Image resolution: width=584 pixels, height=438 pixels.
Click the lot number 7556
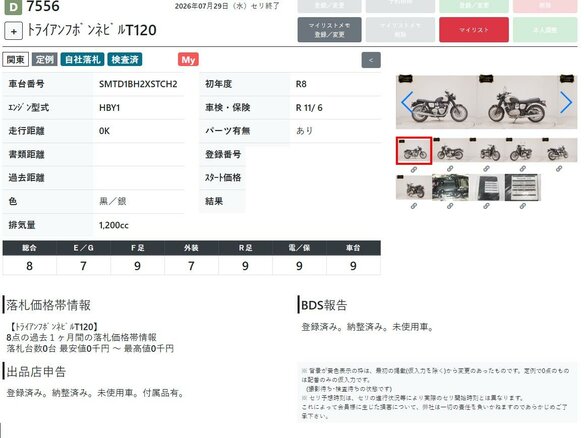point(43,6)
